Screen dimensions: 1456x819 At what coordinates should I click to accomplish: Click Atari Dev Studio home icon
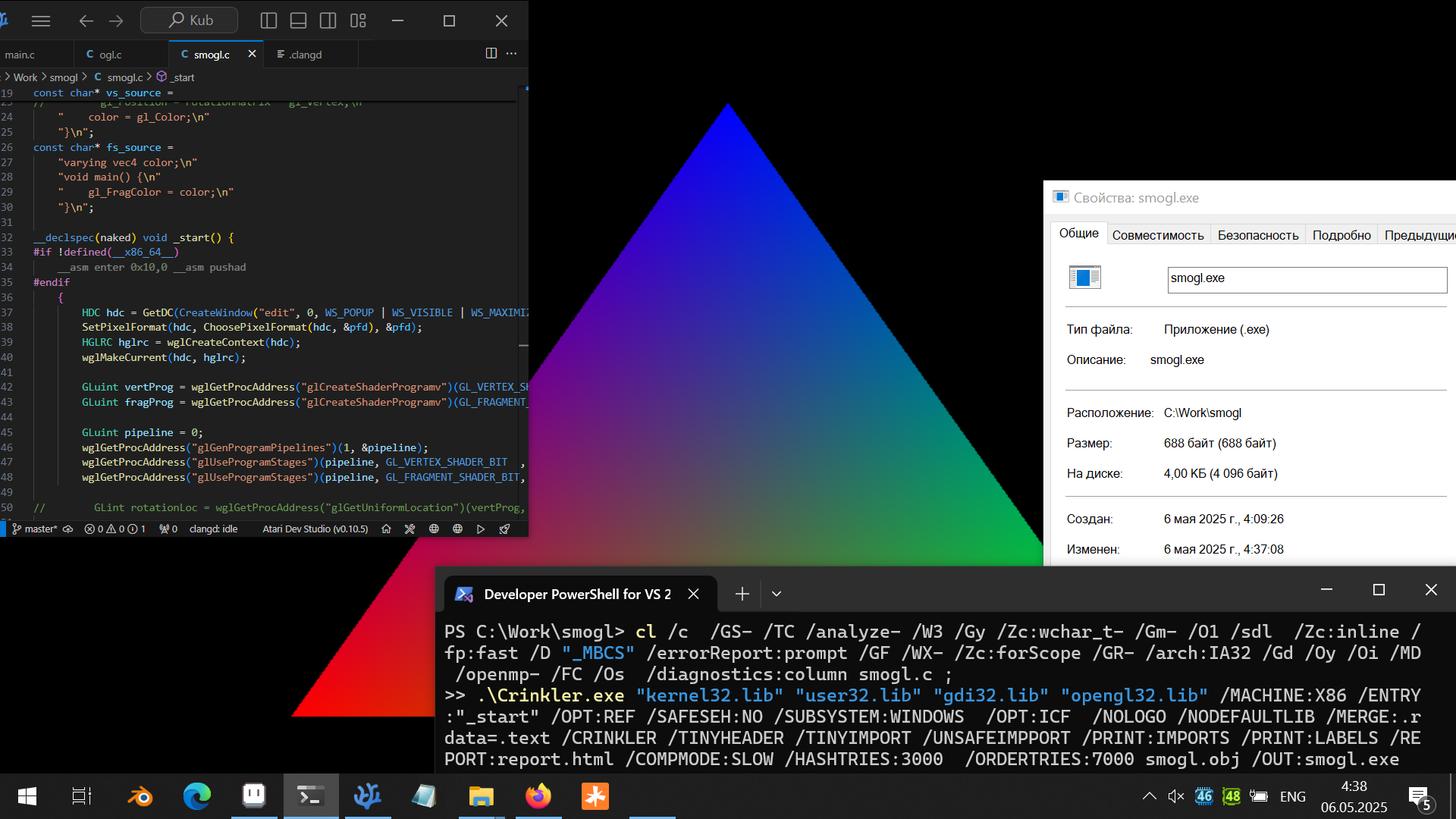[x=386, y=529]
